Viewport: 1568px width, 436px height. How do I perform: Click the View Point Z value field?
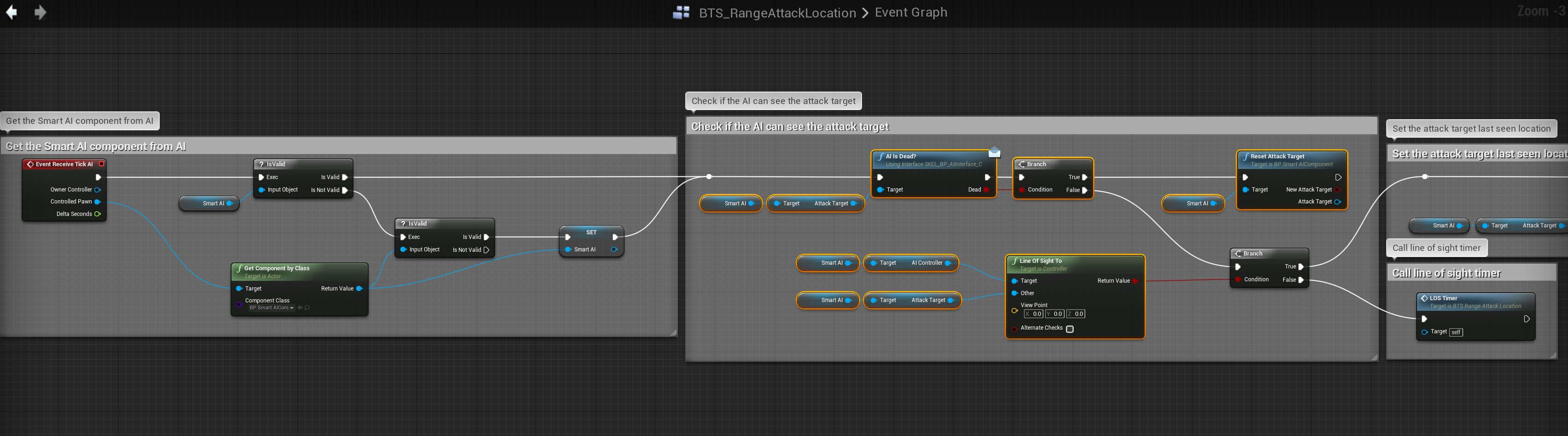tap(1076, 314)
